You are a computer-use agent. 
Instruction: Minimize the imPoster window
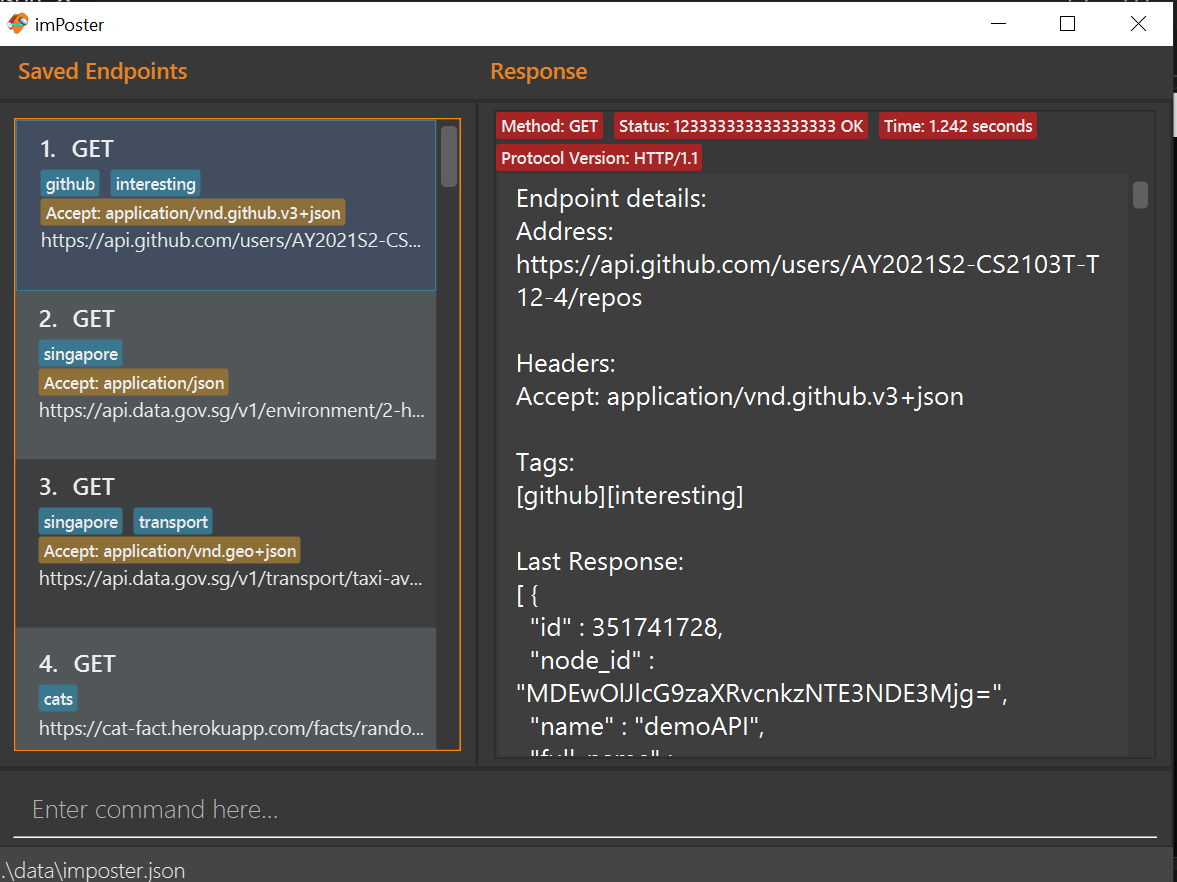(x=998, y=24)
